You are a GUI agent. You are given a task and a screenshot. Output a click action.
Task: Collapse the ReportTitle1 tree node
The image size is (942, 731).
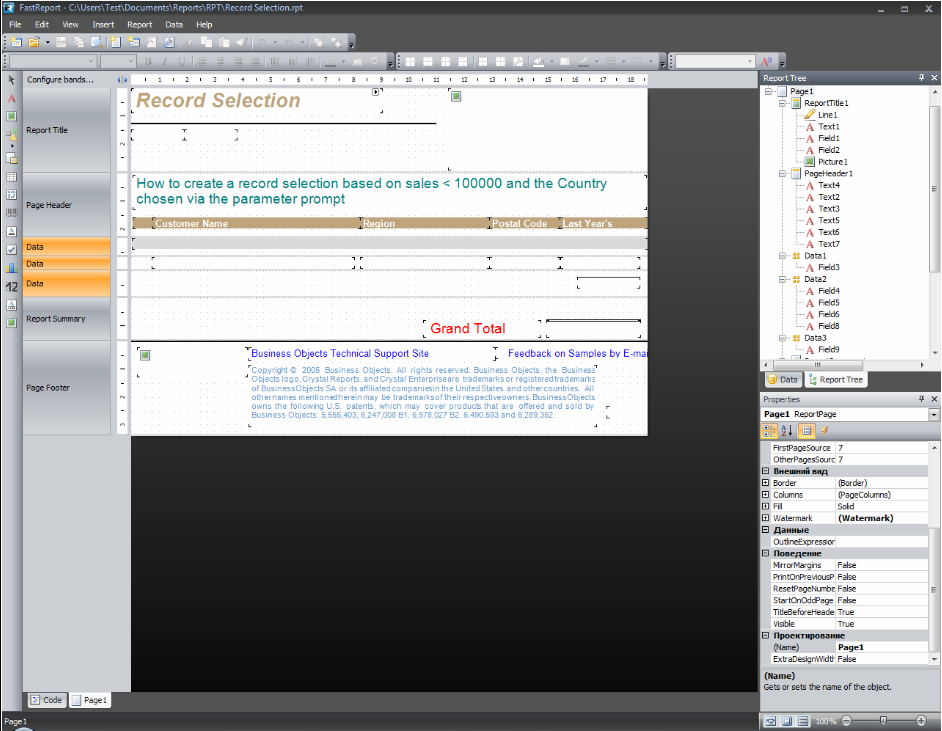(782, 103)
